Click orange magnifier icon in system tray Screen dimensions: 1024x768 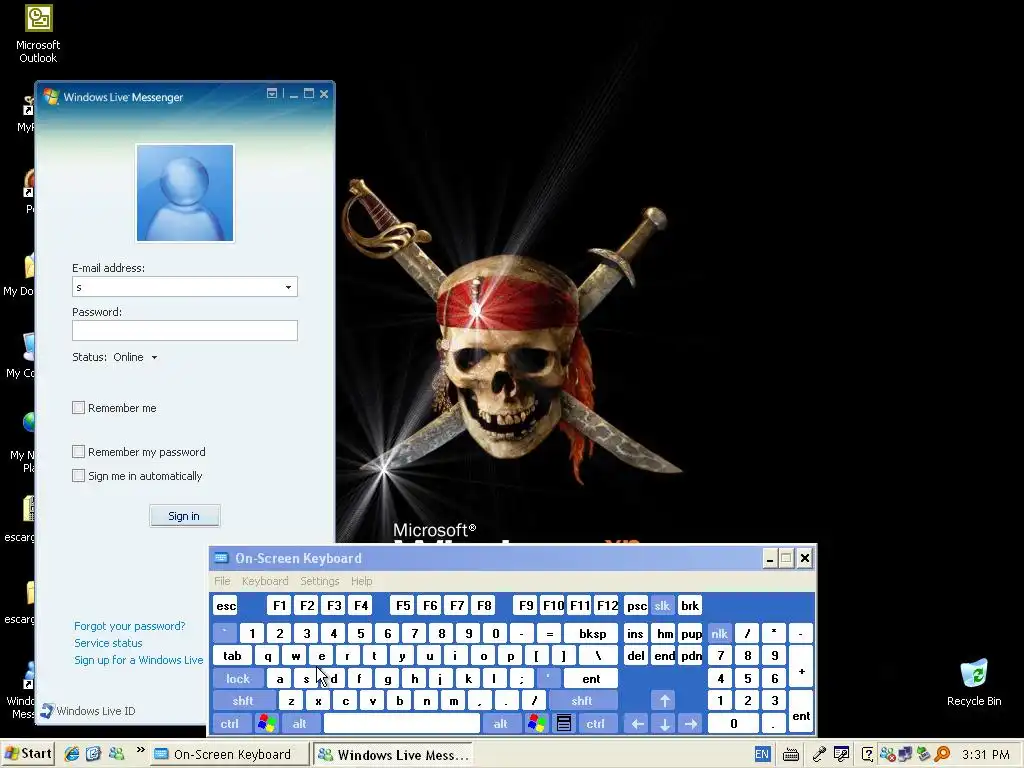point(942,755)
